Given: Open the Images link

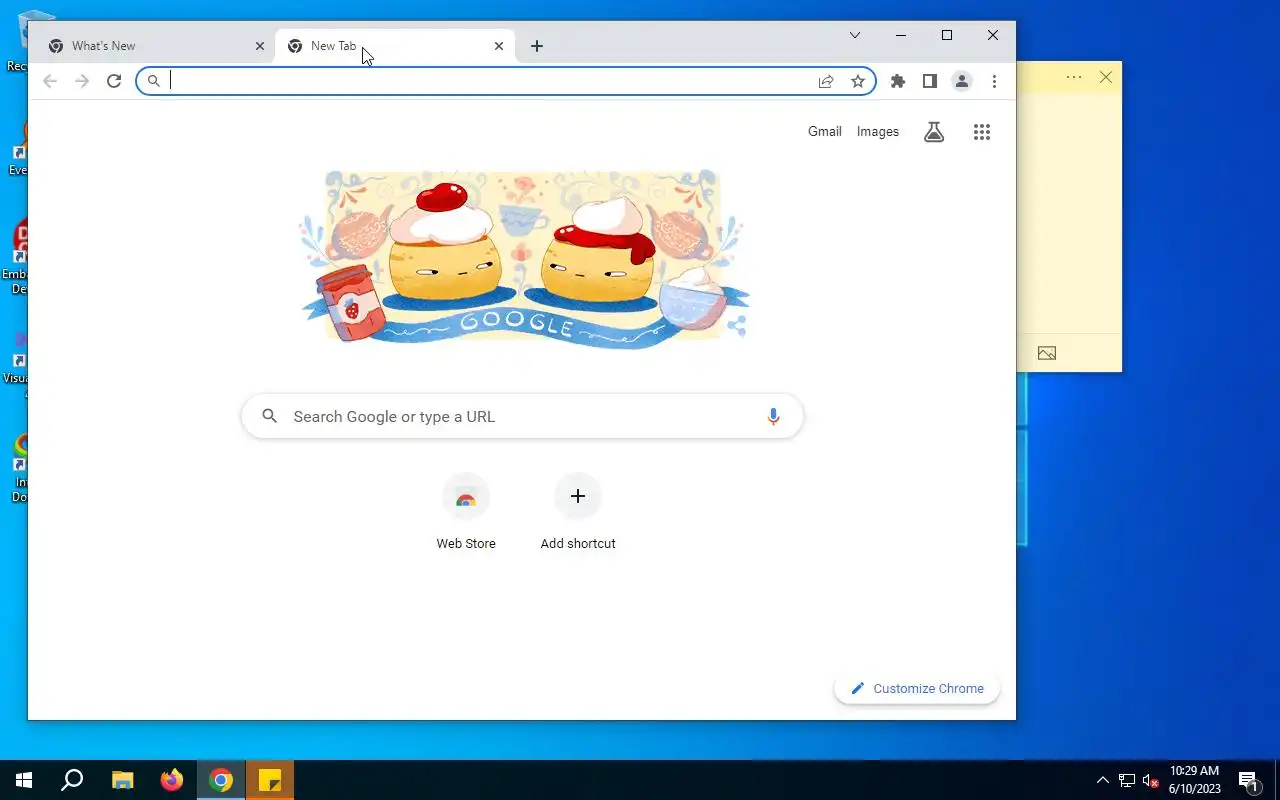Looking at the screenshot, I should click(x=878, y=131).
